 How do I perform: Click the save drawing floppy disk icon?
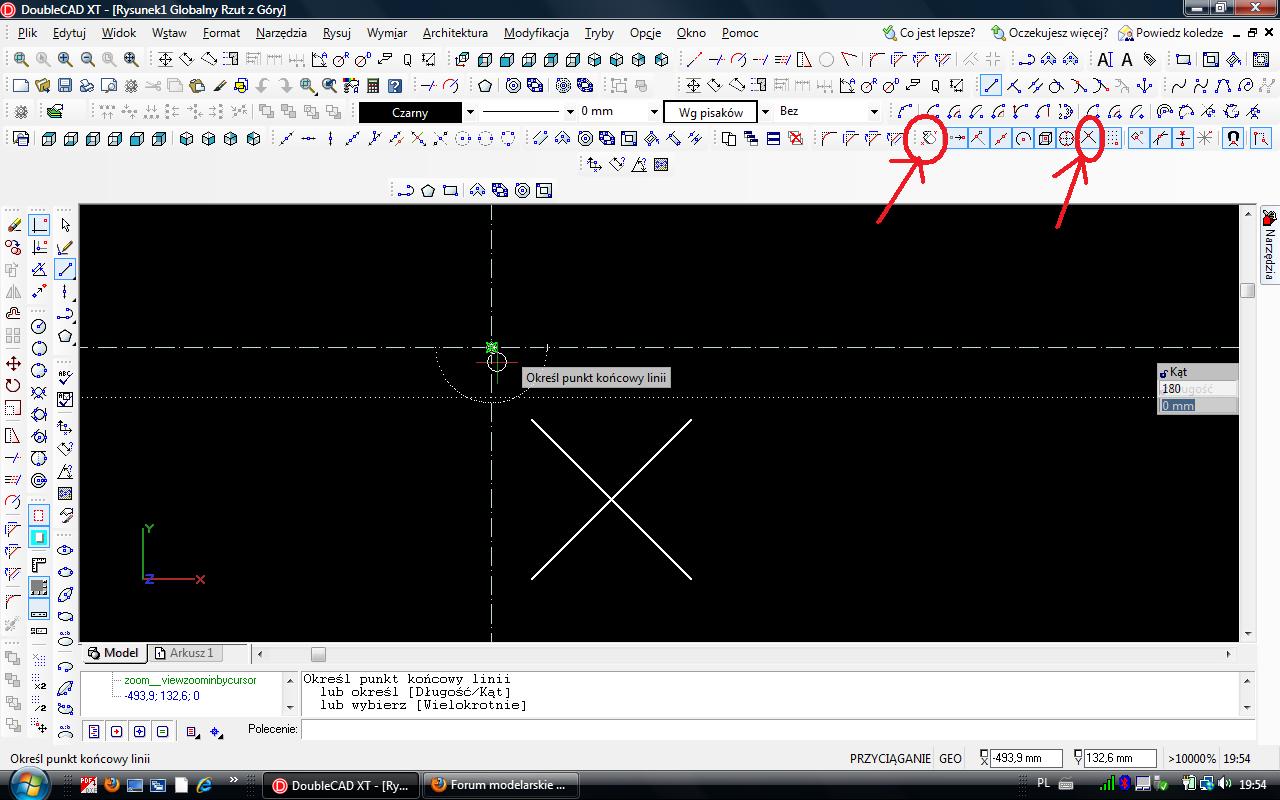(64, 86)
